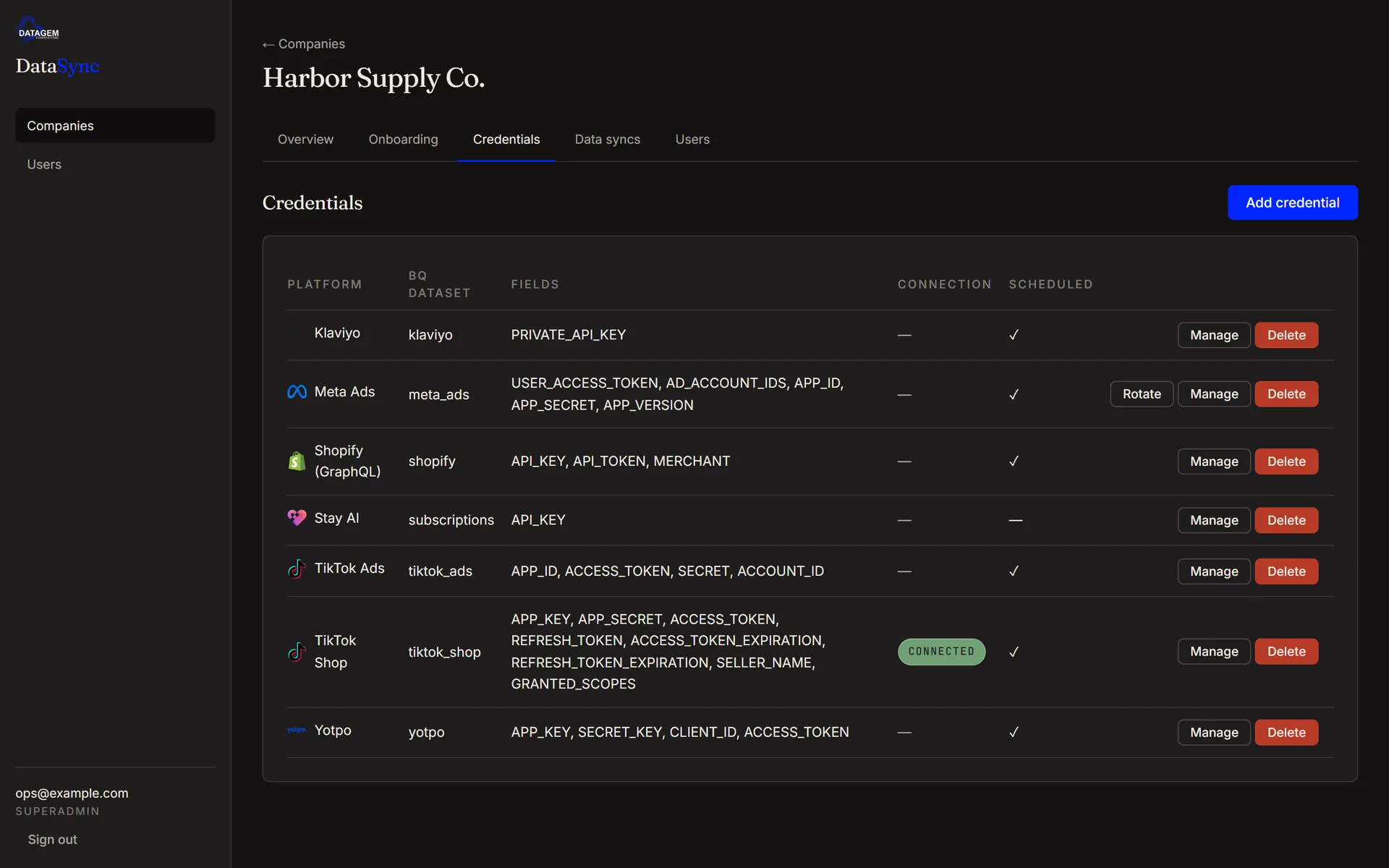Go back via the Companies breadcrumb link
This screenshot has height=868, width=1389.
tap(304, 44)
